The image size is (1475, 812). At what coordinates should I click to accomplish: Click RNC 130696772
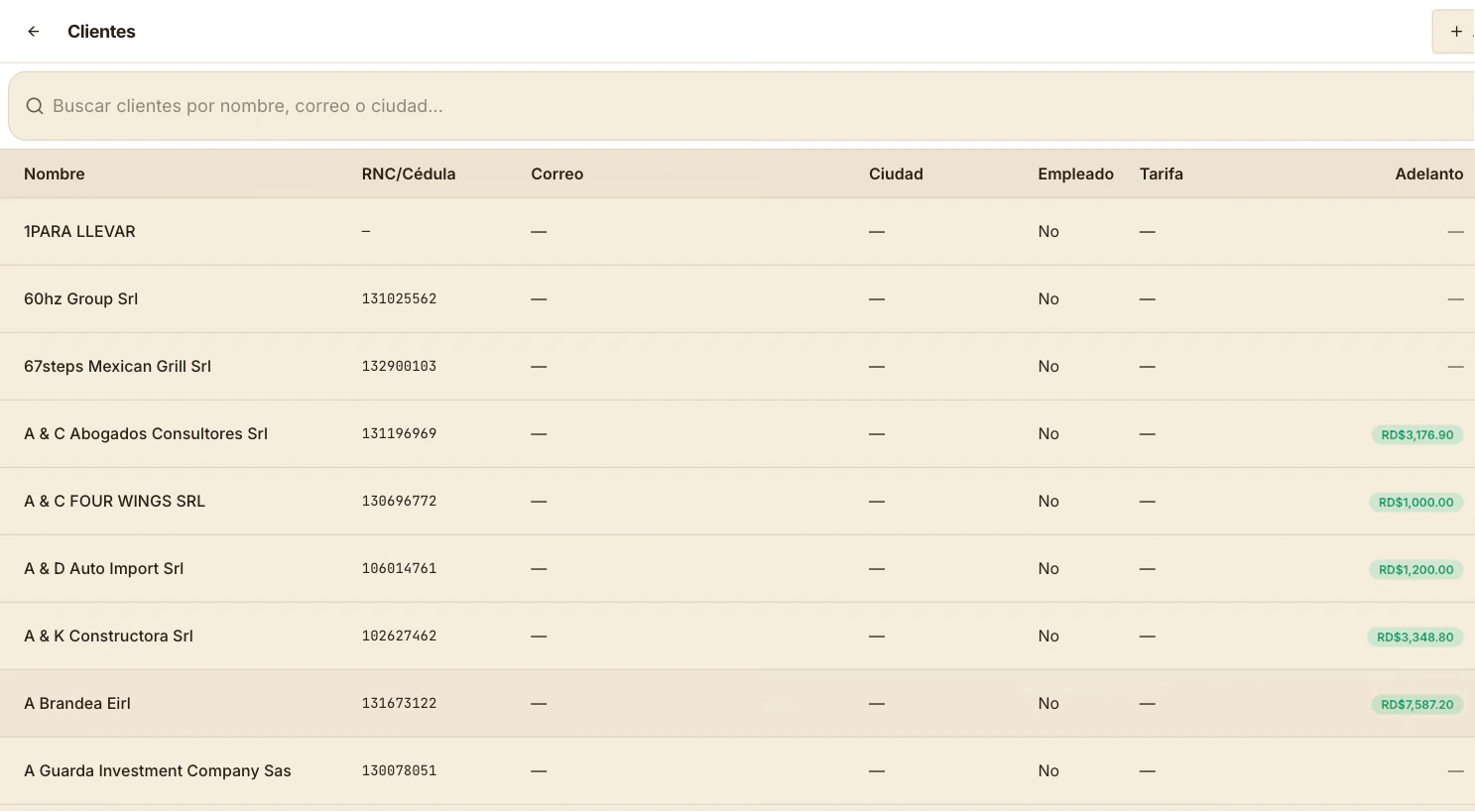399,501
